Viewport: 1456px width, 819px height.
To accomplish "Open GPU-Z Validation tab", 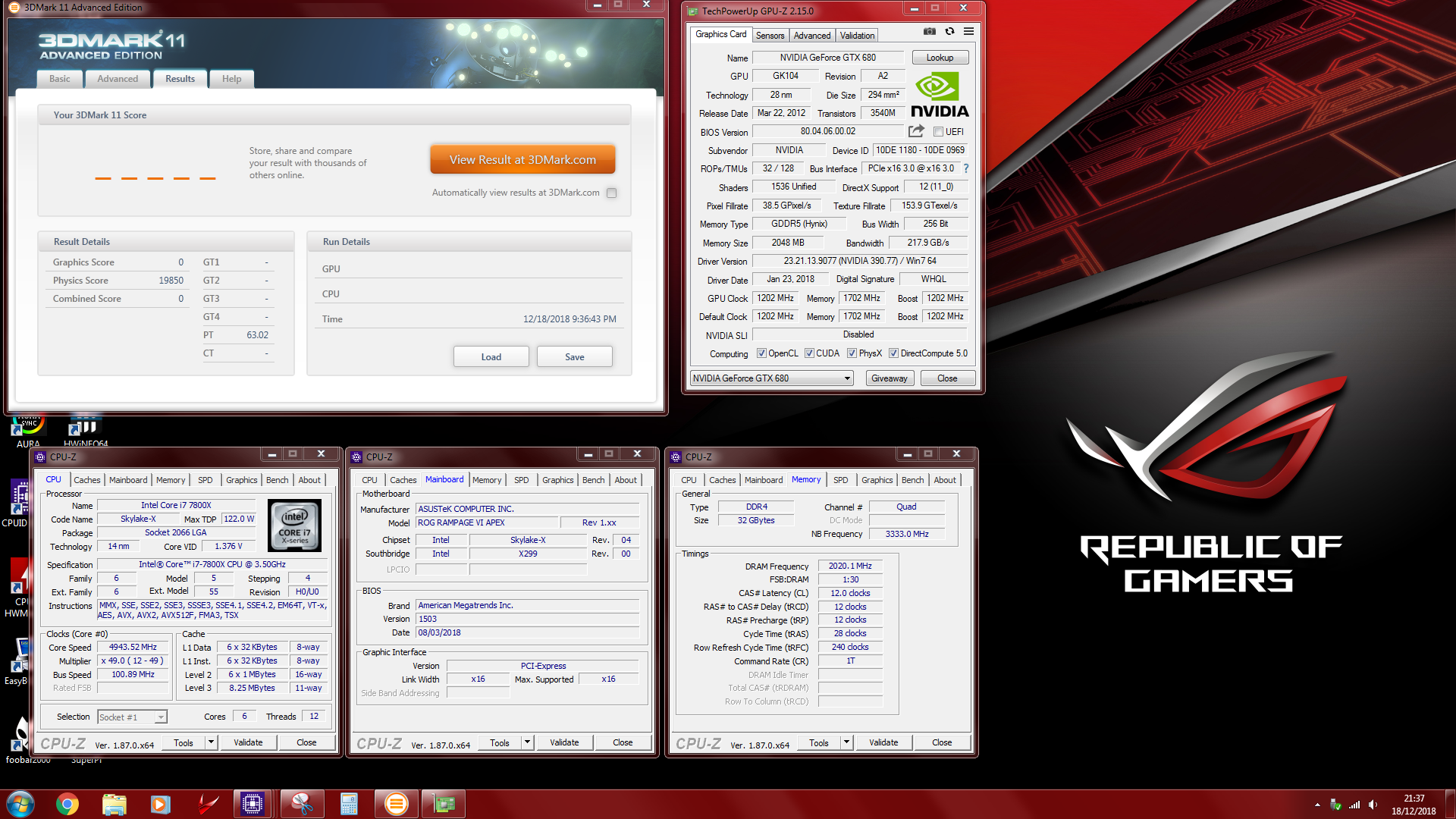I will coord(857,36).
